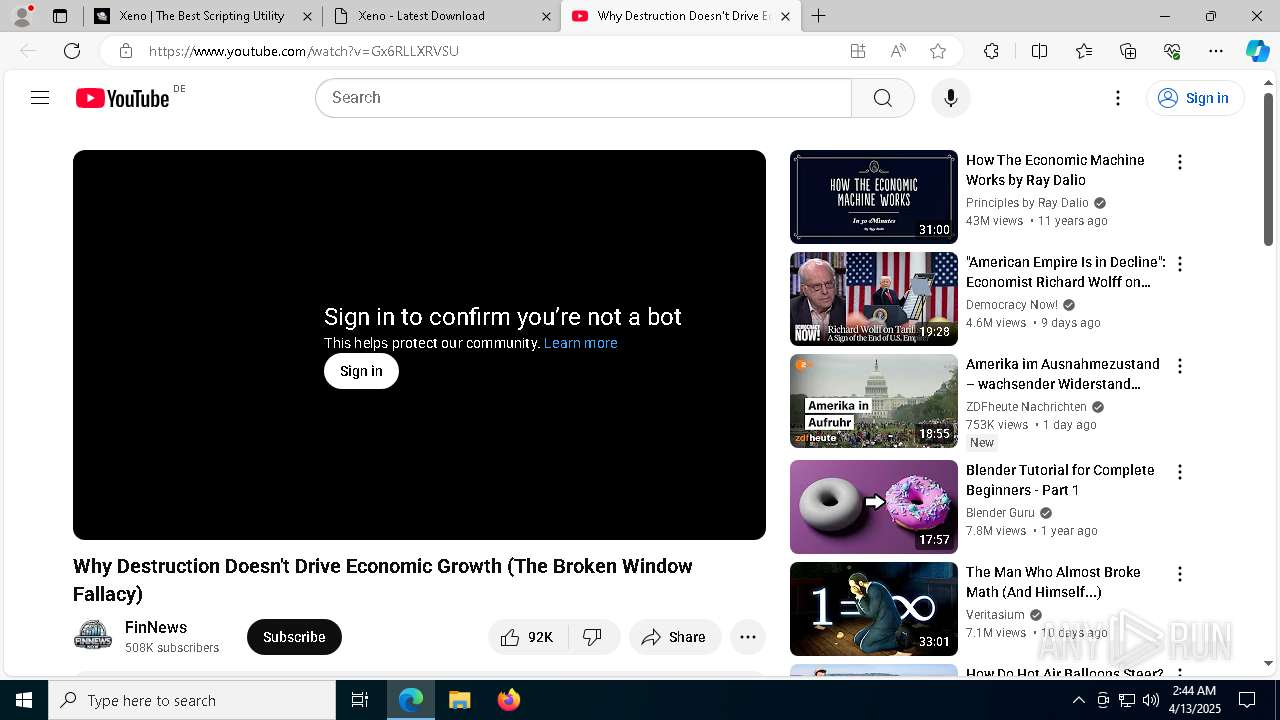Add this page to favorites
1280x720 pixels.
pyautogui.click(x=938, y=51)
